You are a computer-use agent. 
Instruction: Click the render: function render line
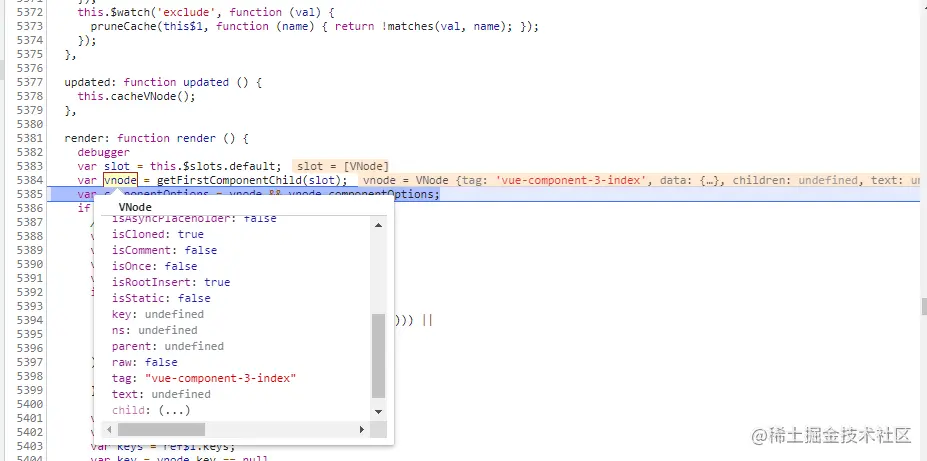(156, 138)
